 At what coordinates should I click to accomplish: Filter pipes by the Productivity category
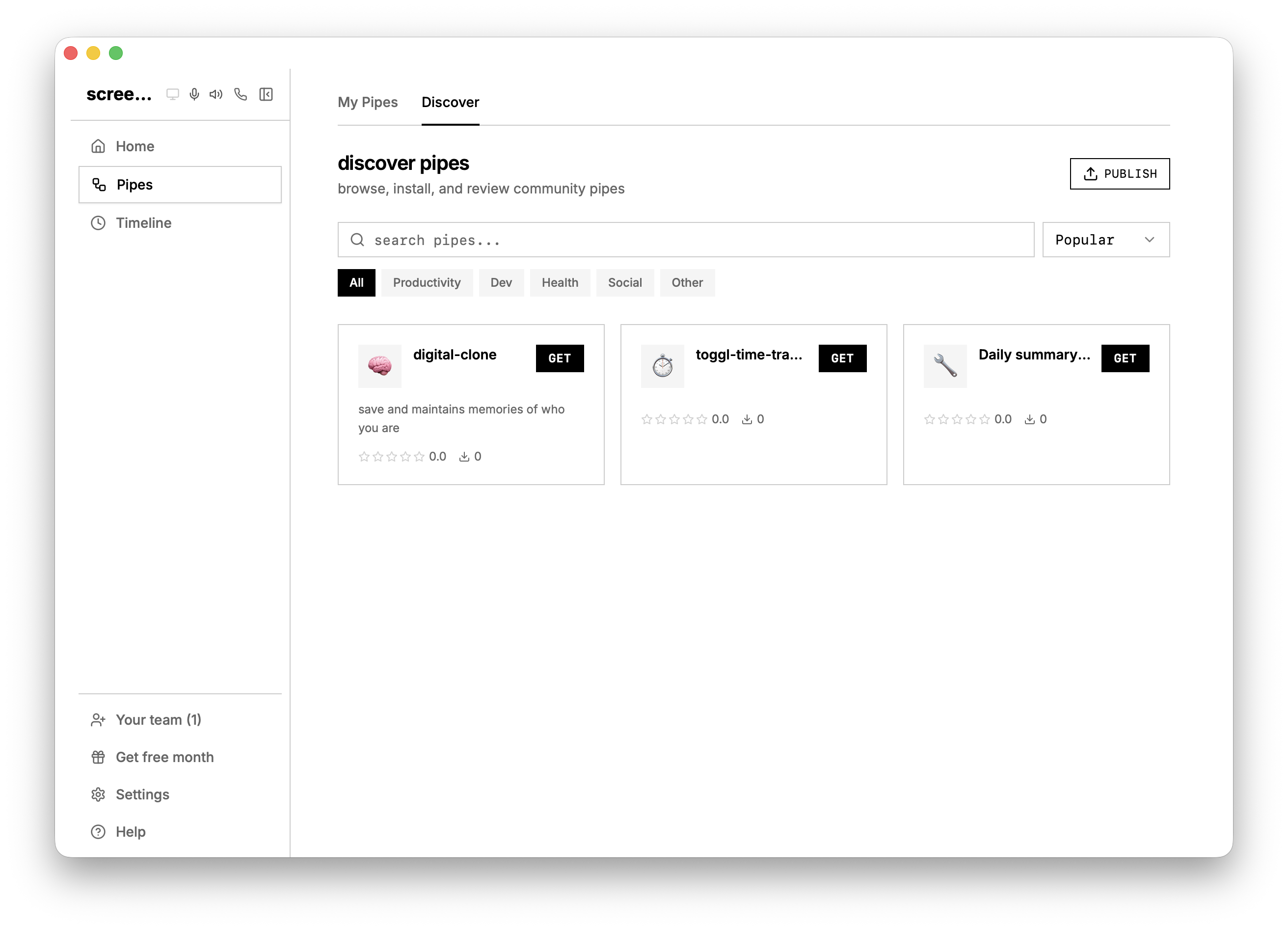(x=427, y=283)
